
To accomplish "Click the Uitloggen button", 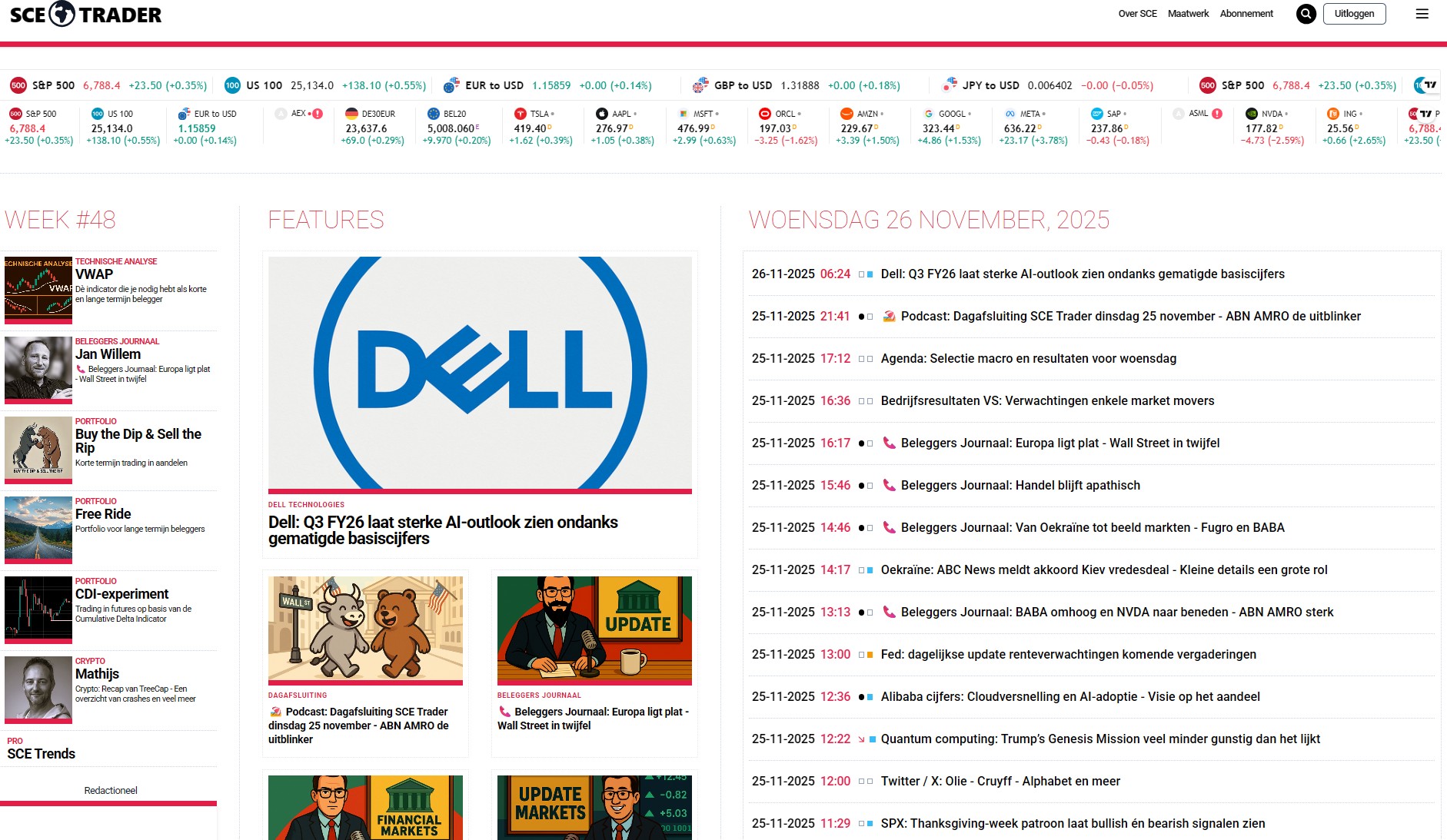I will pyautogui.click(x=1354, y=14).
